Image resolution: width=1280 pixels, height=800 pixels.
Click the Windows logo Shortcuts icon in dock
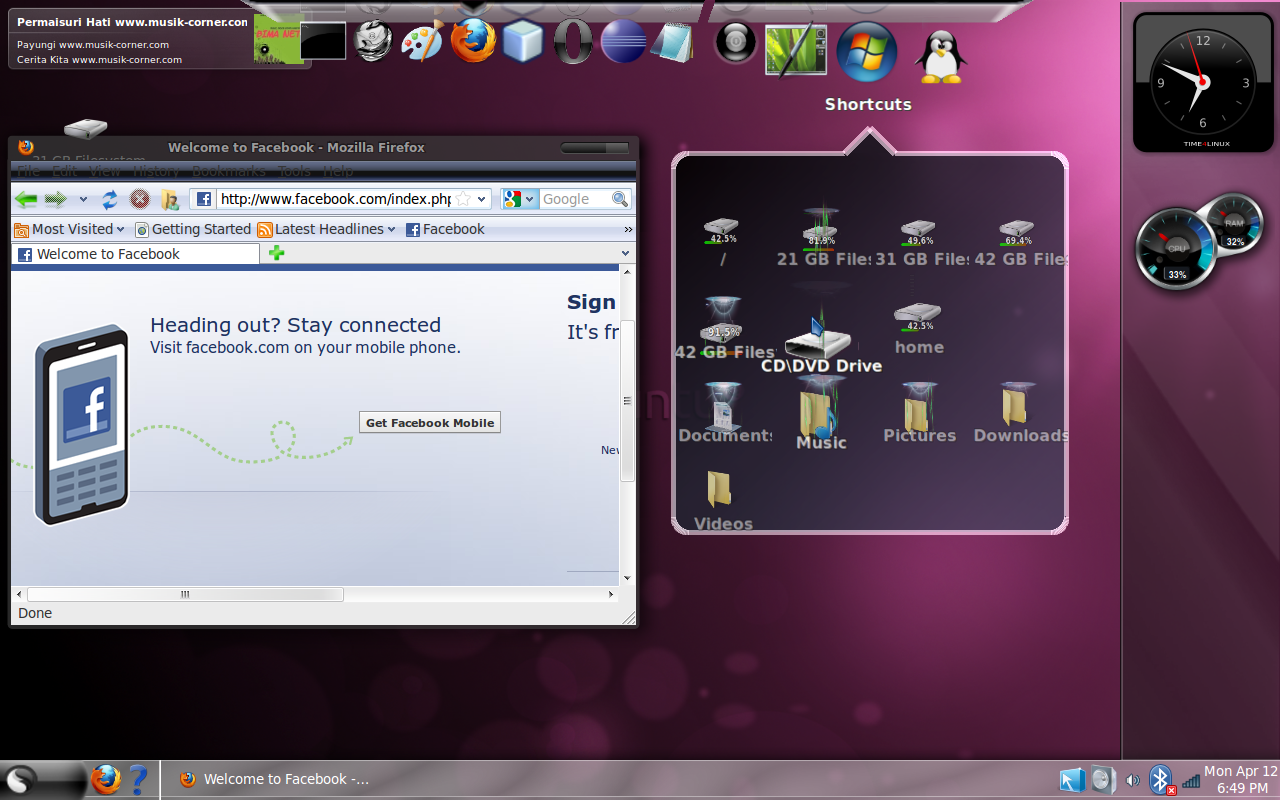coord(866,52)
